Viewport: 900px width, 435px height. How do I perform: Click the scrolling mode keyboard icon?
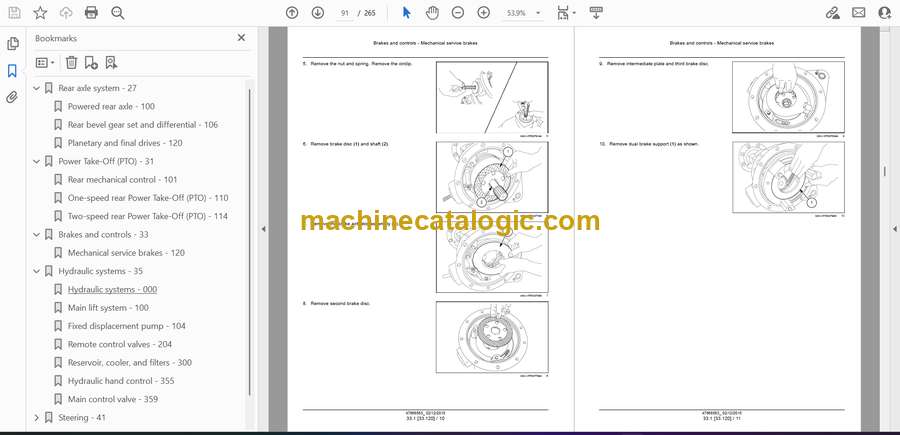pyautogui.click(x=596, y=13)
